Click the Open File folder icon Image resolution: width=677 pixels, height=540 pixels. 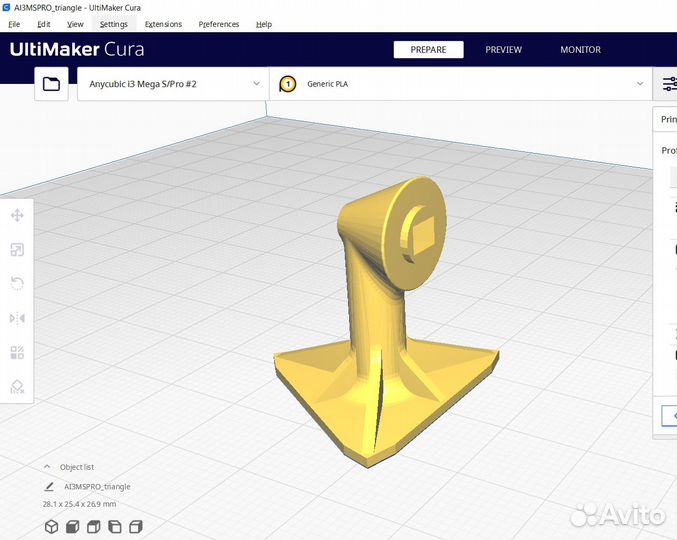(51, 85)
